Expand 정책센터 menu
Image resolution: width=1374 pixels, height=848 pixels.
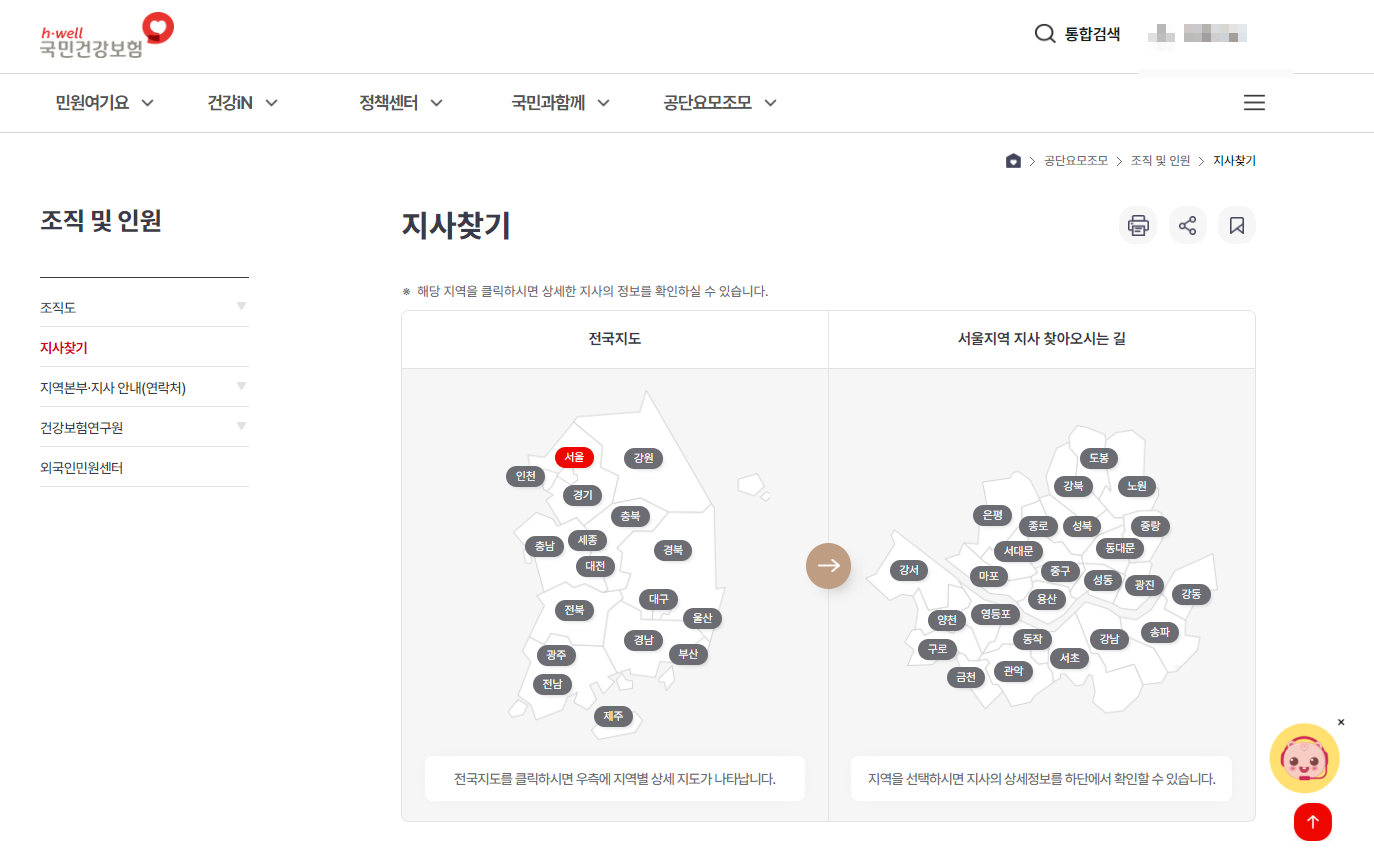[401, 102]
